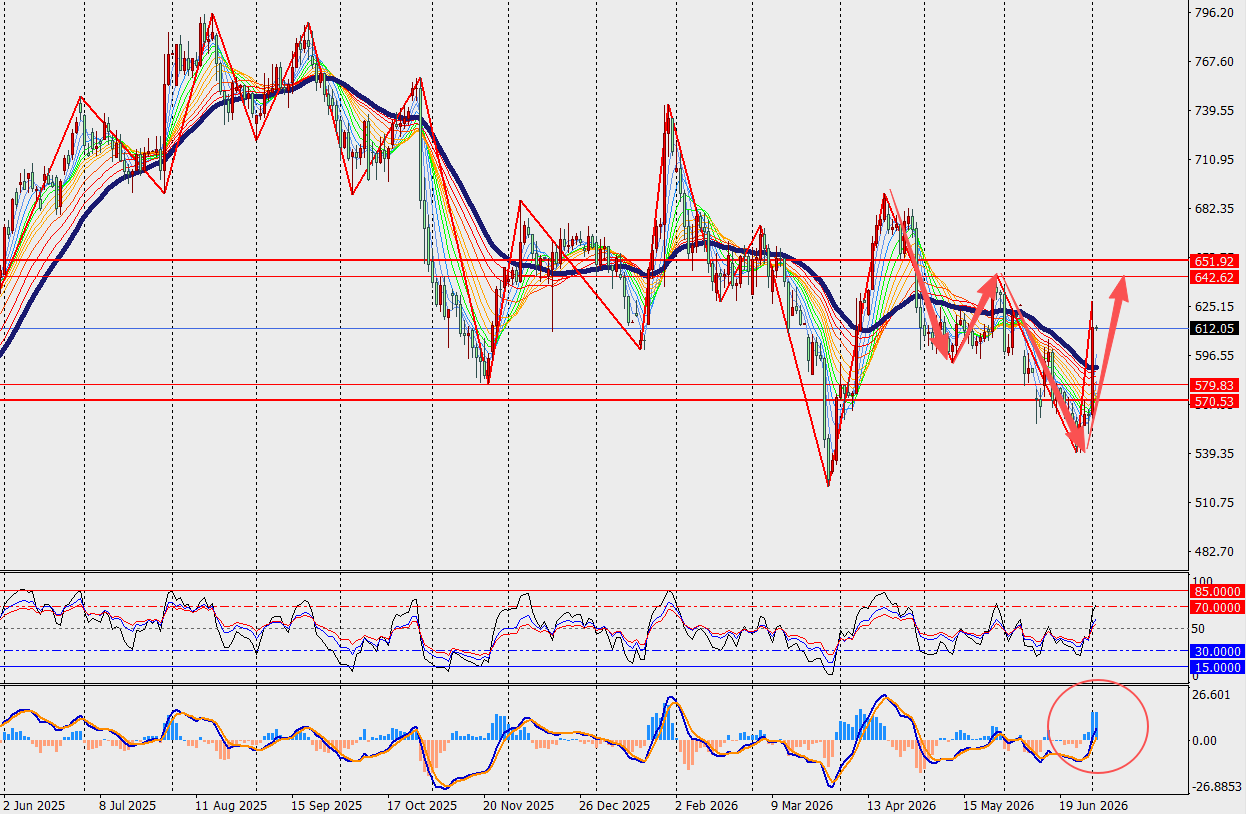Screen dimensions: 1247x814
Task: Click the 796.20 price scale value
Action: click(1213, 14)
